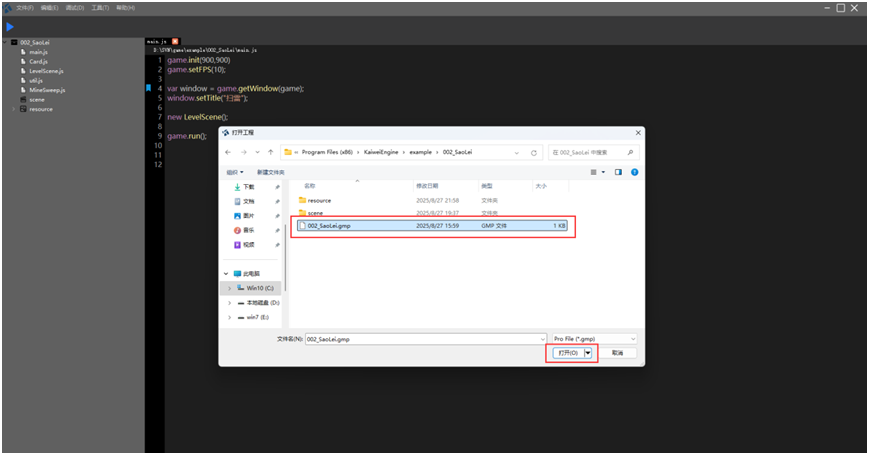Image resolution: width=869 pixels, height=455 pixels.
Task: Select the Win10 (C:) drive
Action: pyautogui.click(x=260, y=288)
